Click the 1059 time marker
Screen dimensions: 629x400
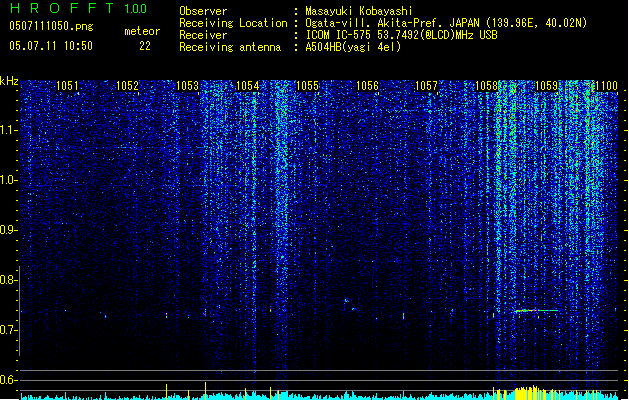pyautogui.click(x=546, y=86)
